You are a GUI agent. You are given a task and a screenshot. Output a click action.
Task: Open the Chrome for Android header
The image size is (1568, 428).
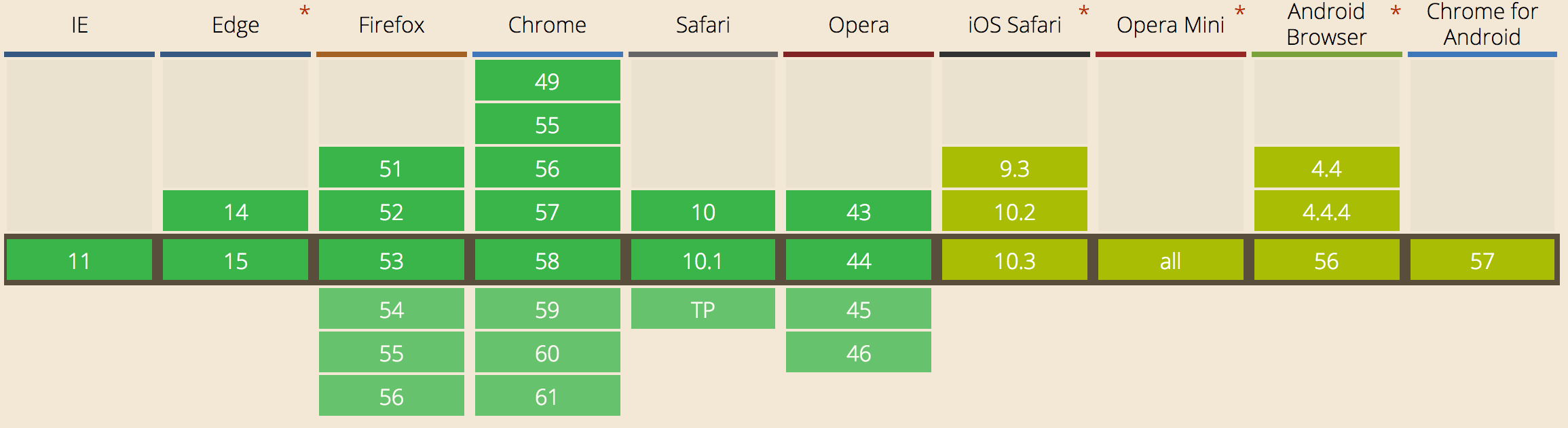(1482, 24)
